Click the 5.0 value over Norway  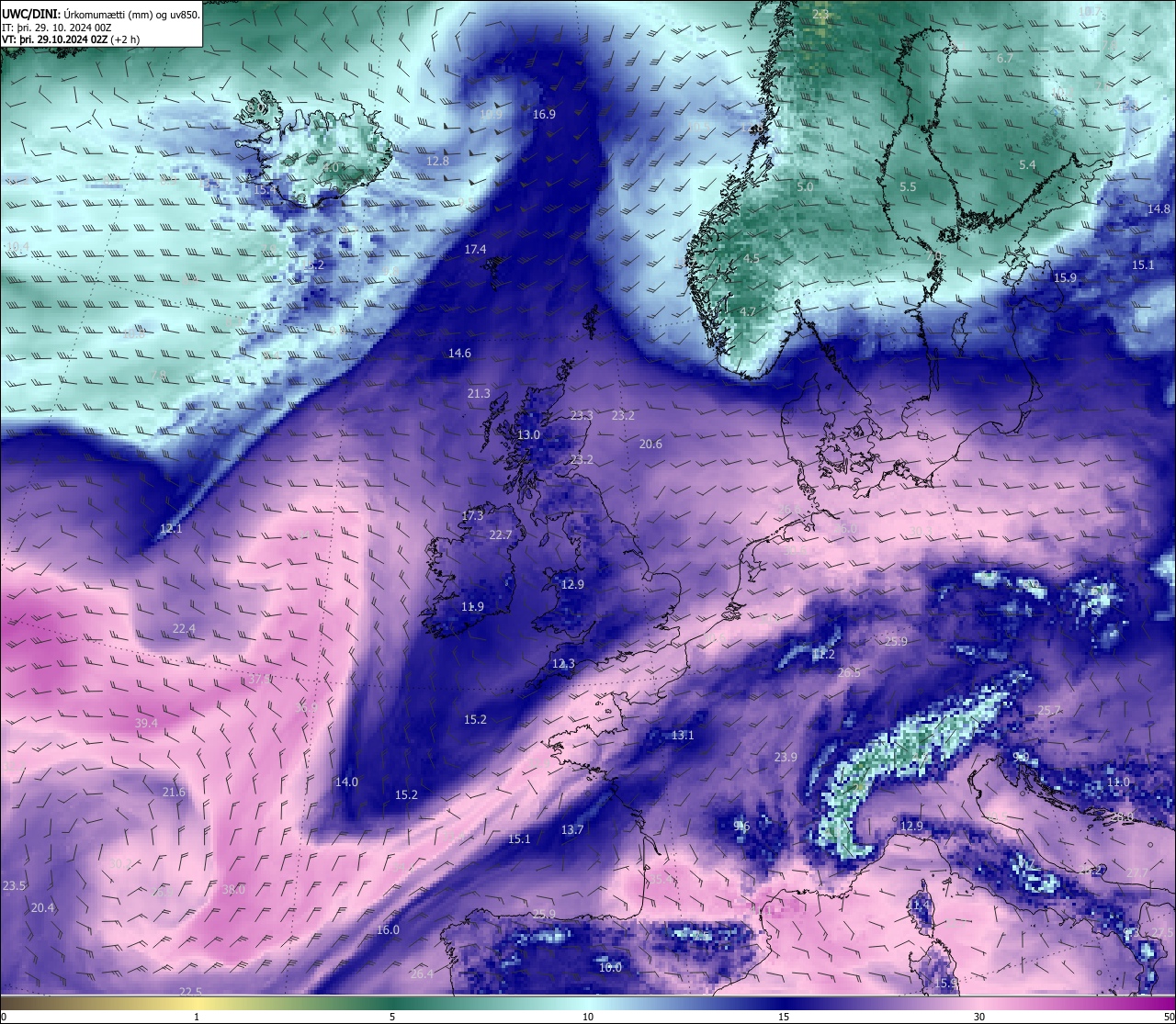(805, 186)
